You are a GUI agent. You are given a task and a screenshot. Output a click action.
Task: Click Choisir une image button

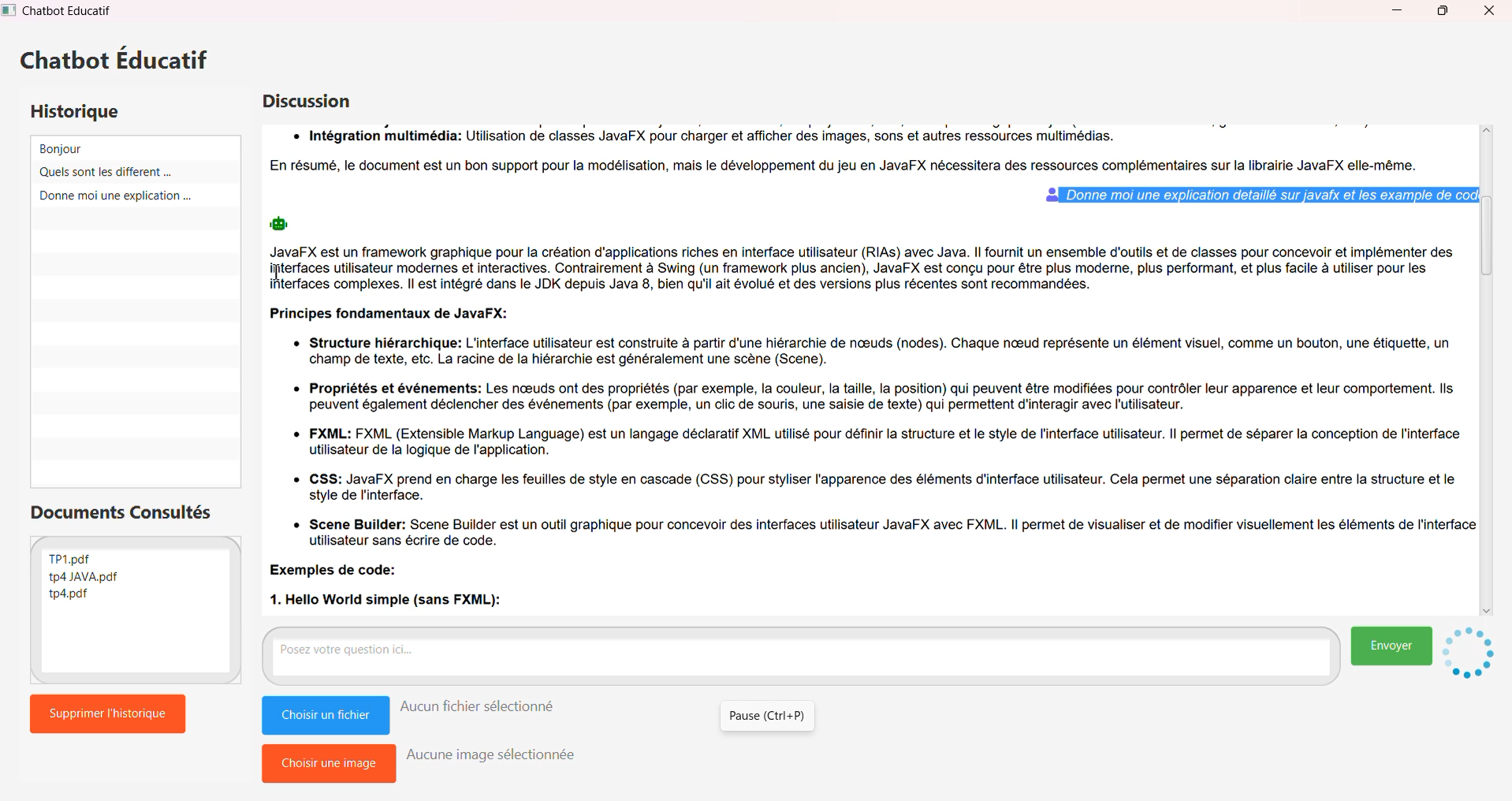pyautogui.click(x=329, y=763)
